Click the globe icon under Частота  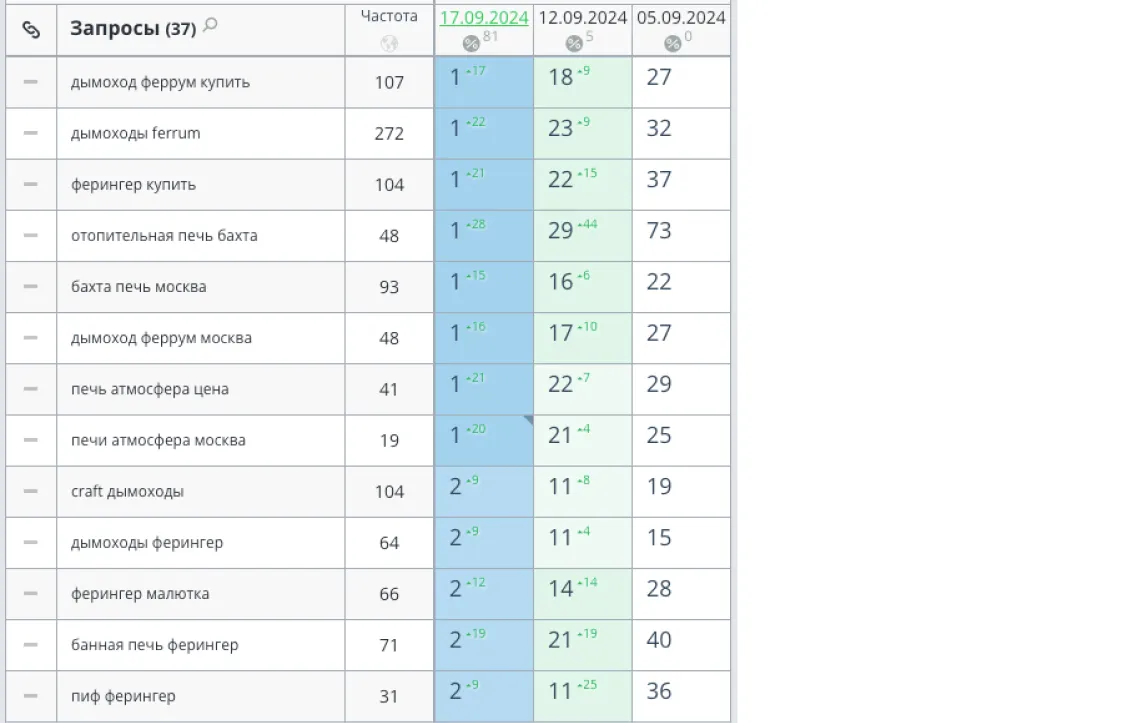tap(389, 43)
